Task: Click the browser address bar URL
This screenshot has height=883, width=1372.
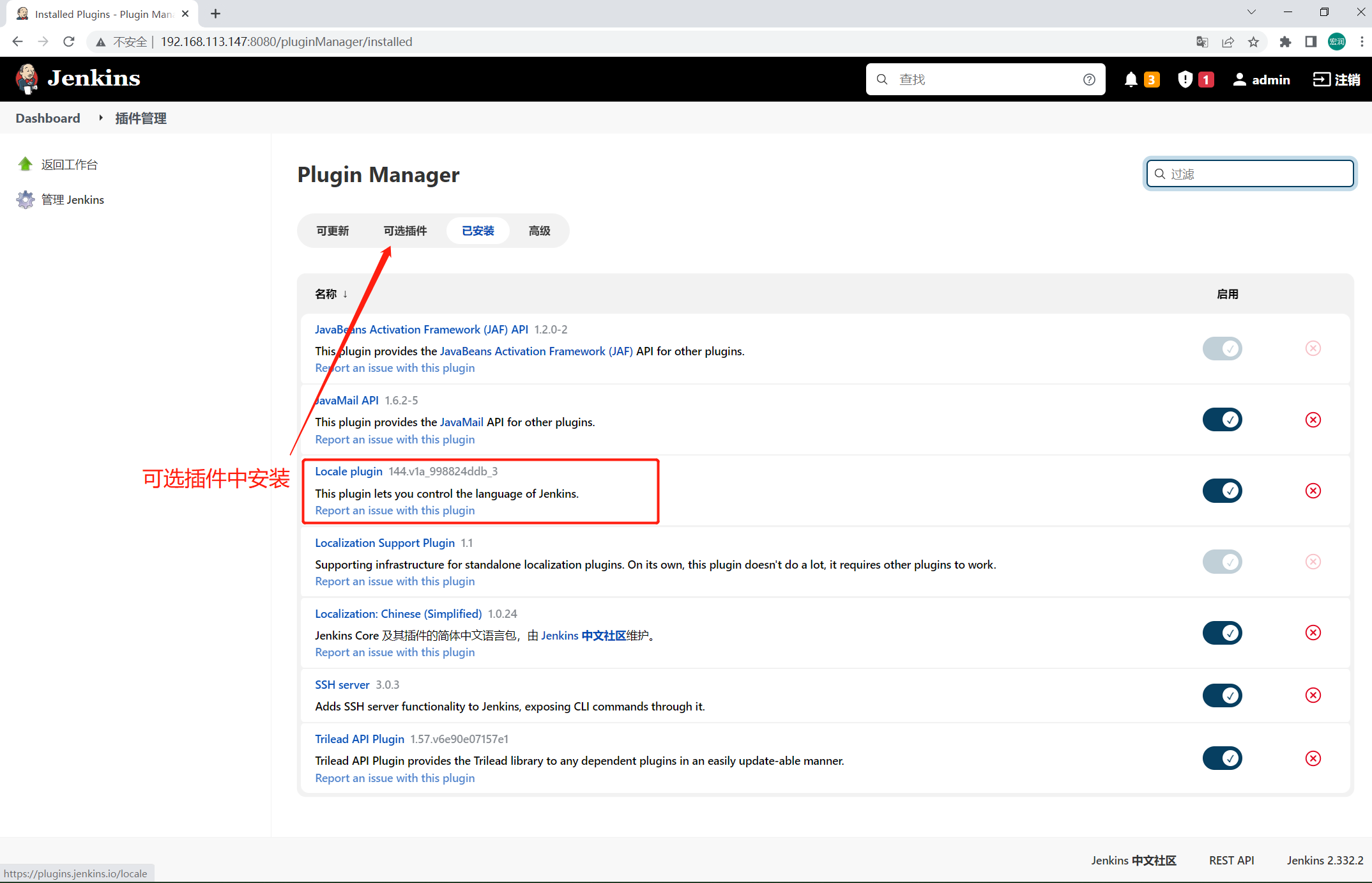Action: tap(286, 42)
